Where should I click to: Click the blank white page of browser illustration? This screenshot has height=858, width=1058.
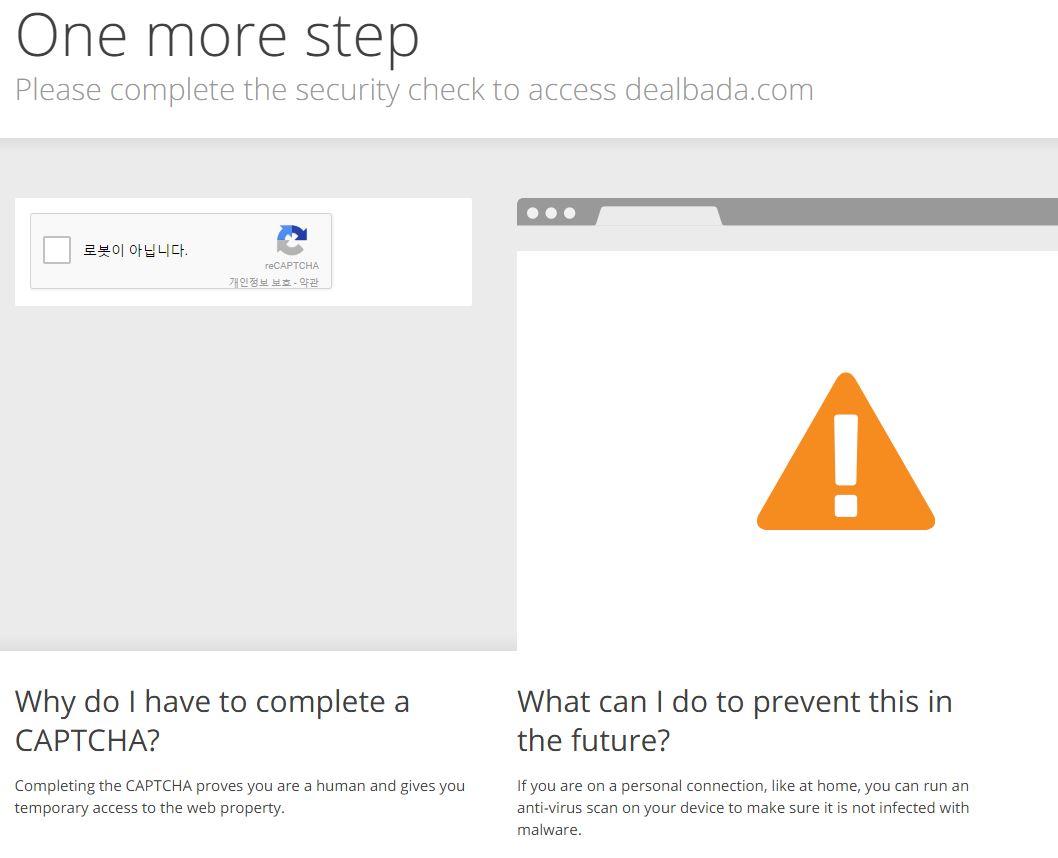tap(787, 451)
